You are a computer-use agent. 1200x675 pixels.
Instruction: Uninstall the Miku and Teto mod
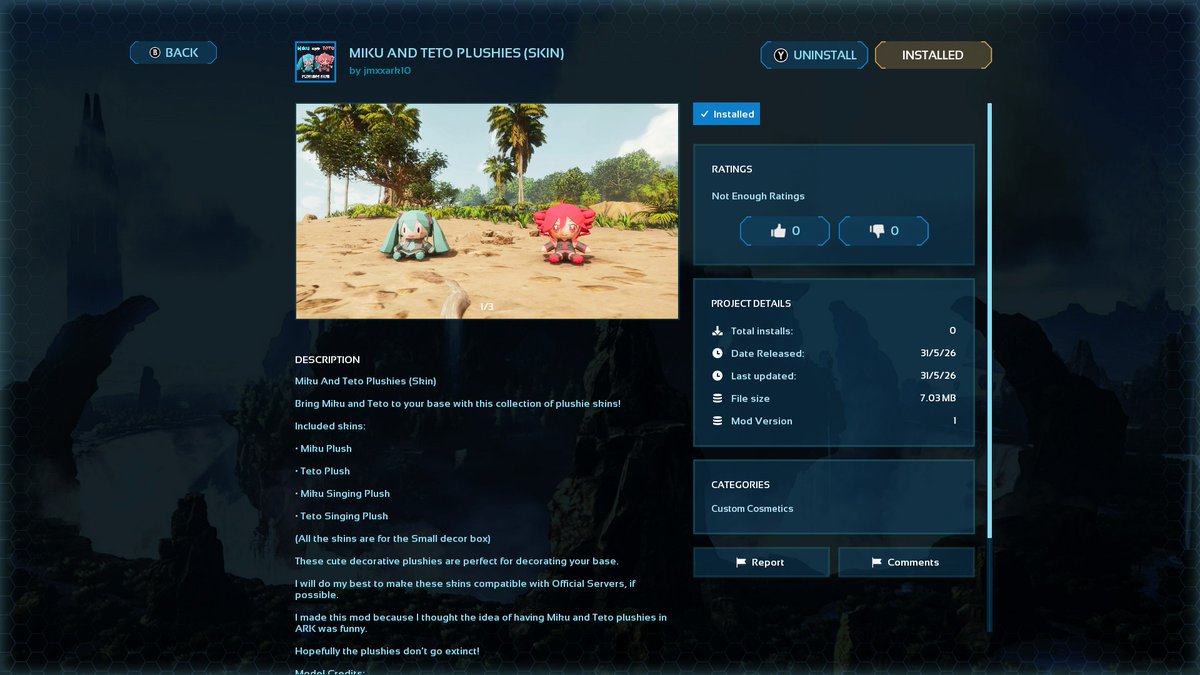(x=814, y=55)
